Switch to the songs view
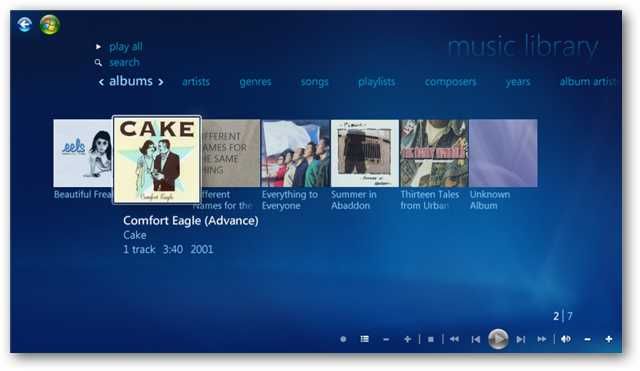 [315, 82]
